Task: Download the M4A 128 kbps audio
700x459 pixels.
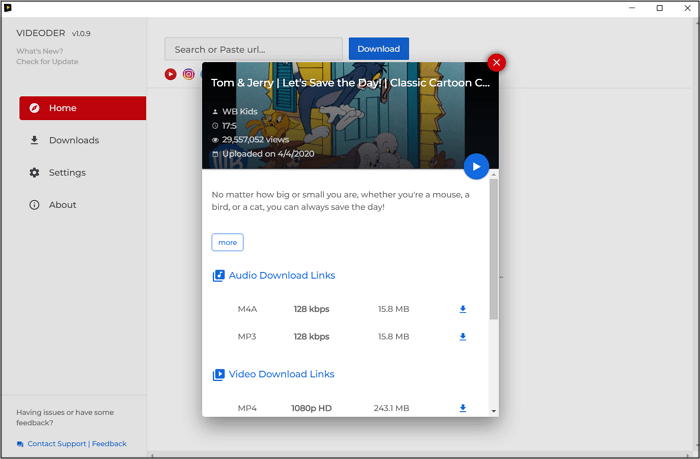Action: coord(463,309)
